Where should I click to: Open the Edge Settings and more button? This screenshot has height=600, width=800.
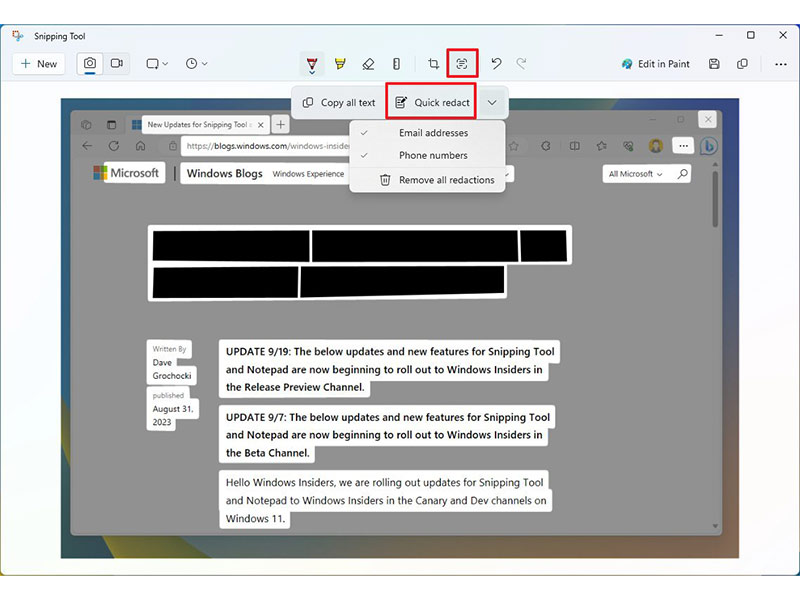click(683, 146)
